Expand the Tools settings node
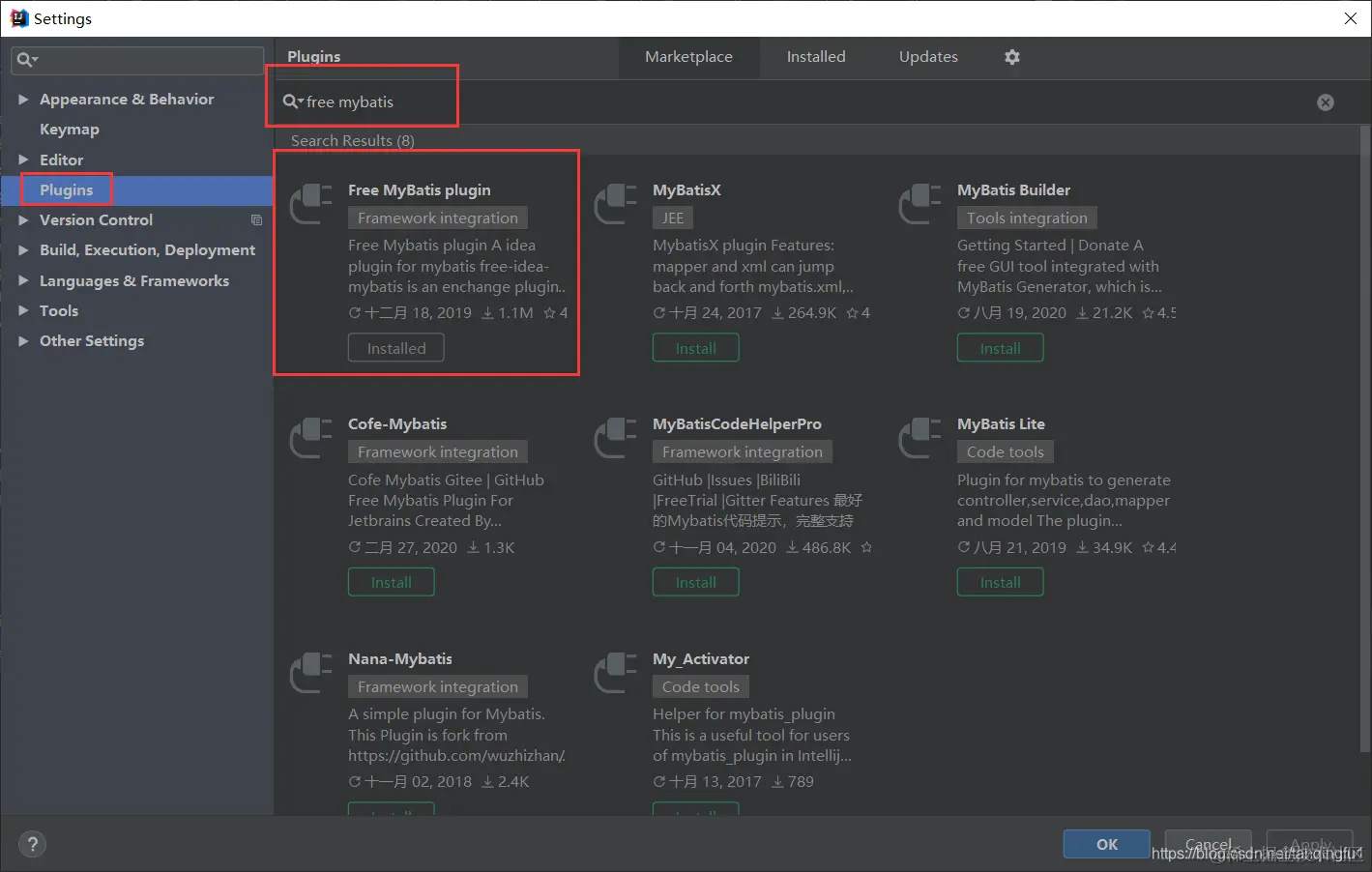Screen dimensions: 1372x872 click(23, 311)
